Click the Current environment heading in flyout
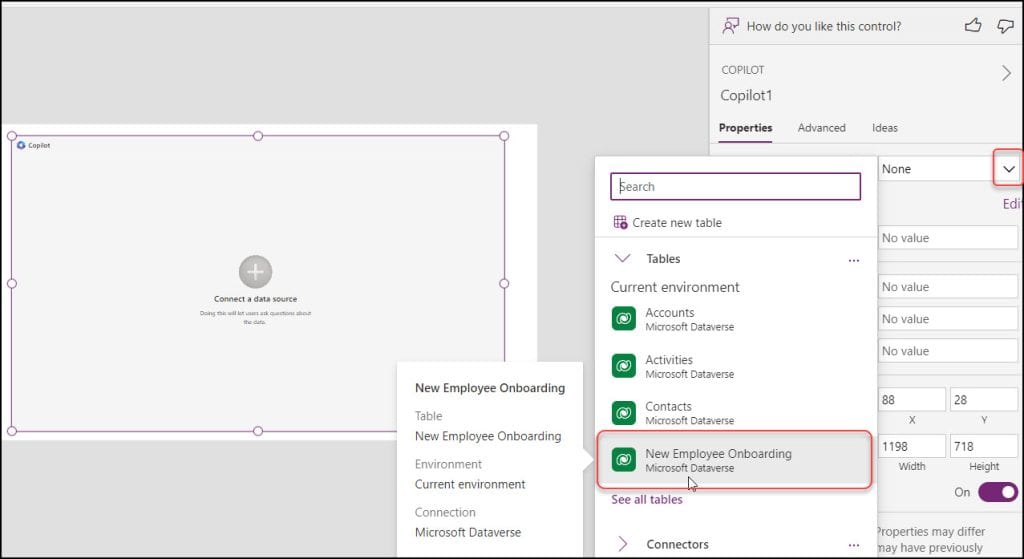 [675, 287]
